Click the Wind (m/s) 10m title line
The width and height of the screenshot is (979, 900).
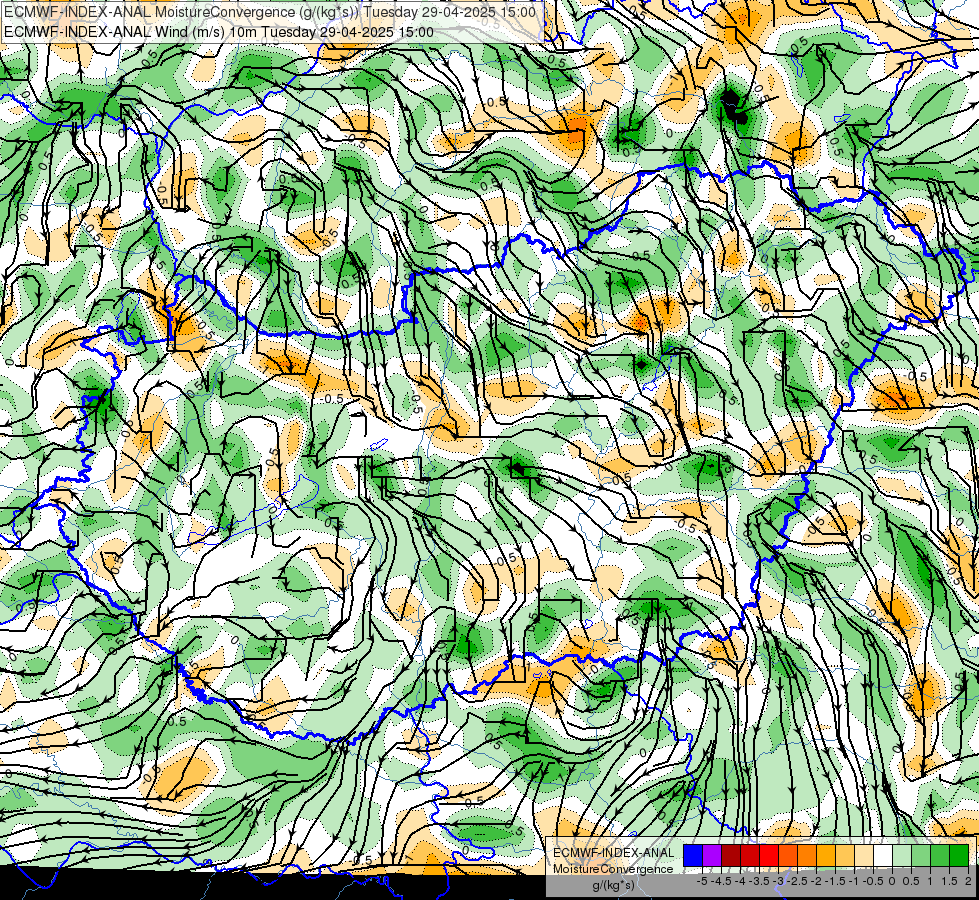pos(219,31)
